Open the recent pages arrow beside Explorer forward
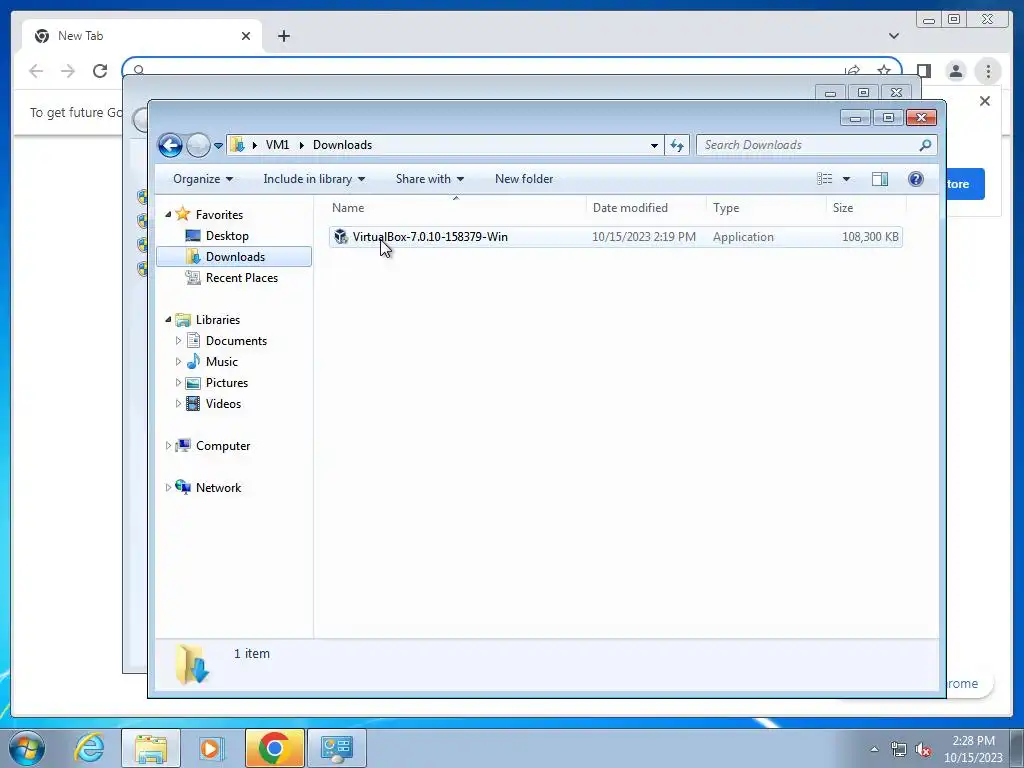Screen dimensions: 1024x768 (x=218, y=146)
